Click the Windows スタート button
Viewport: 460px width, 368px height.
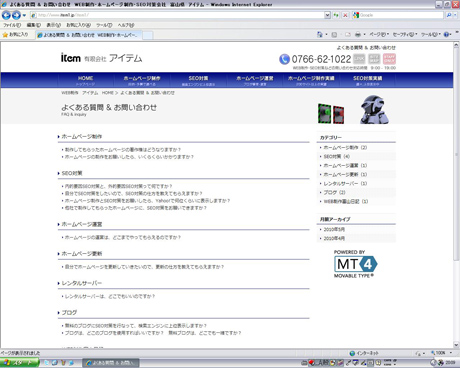20,363
